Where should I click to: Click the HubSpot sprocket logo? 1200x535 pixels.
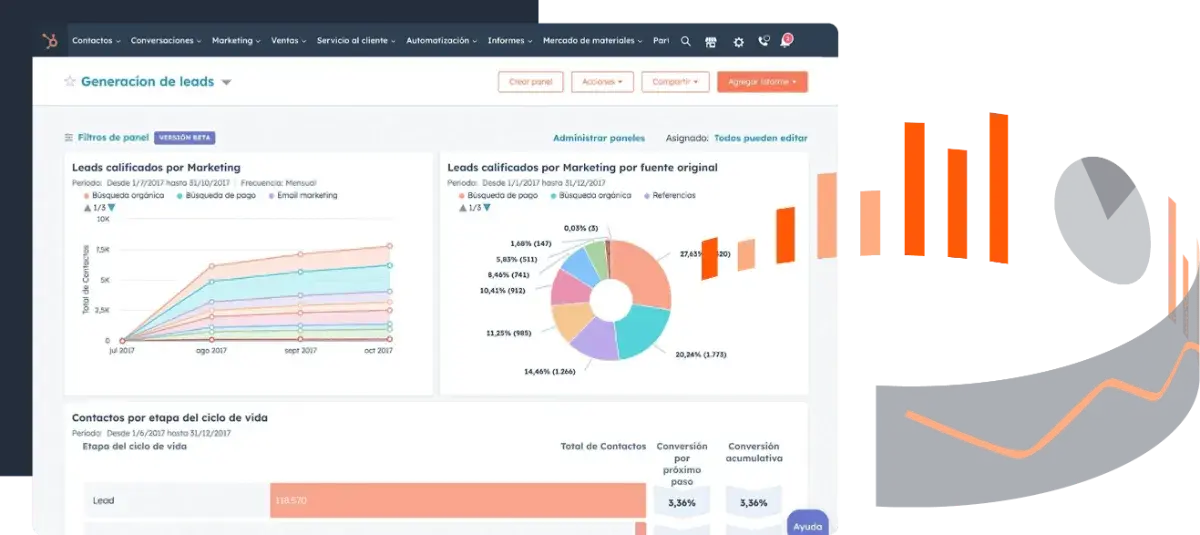click(x=49, y=41)
